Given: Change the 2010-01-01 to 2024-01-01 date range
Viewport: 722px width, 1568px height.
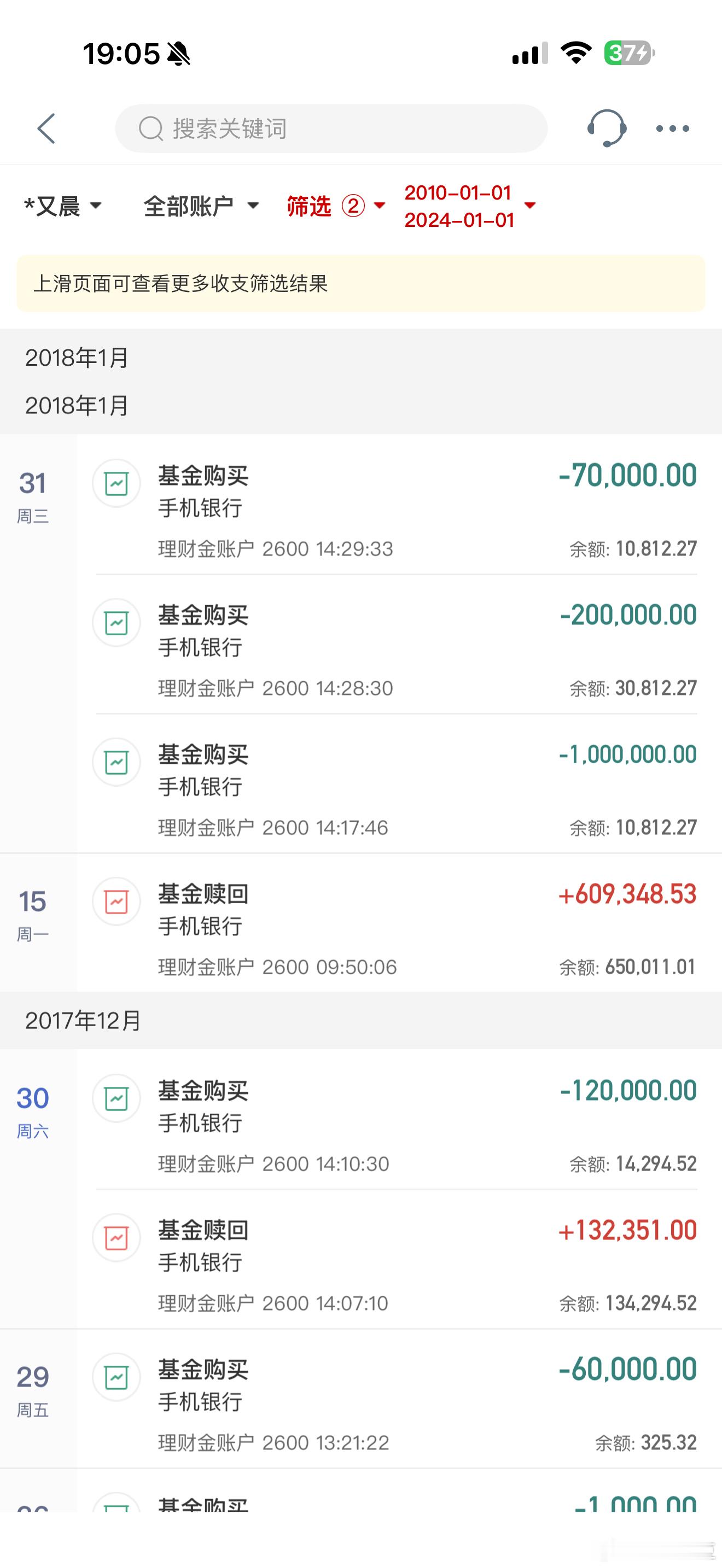Looking at the screenshot, I should coord(469,206).
